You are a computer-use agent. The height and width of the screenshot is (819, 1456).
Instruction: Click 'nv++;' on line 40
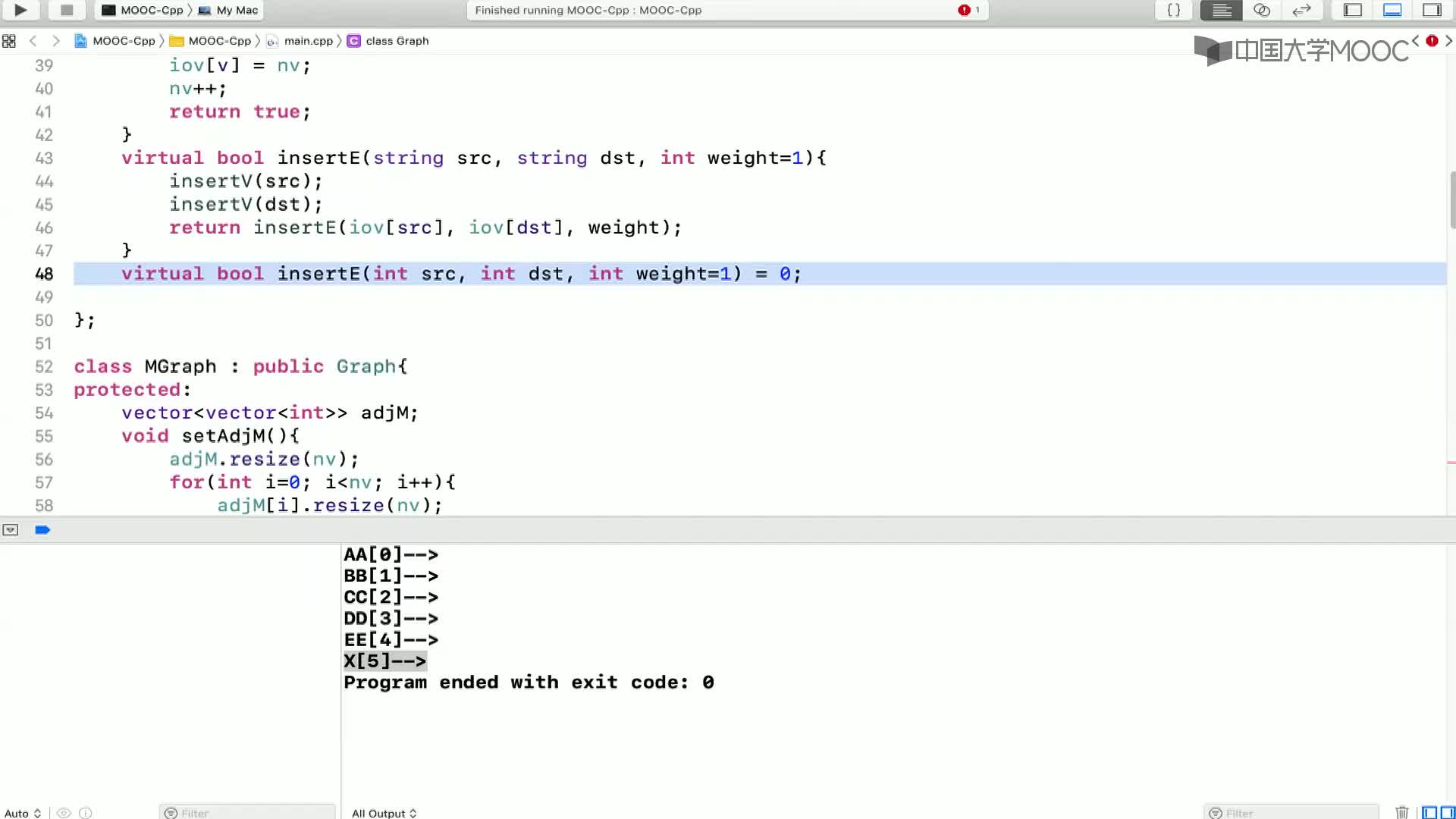(x=198, y=89)
